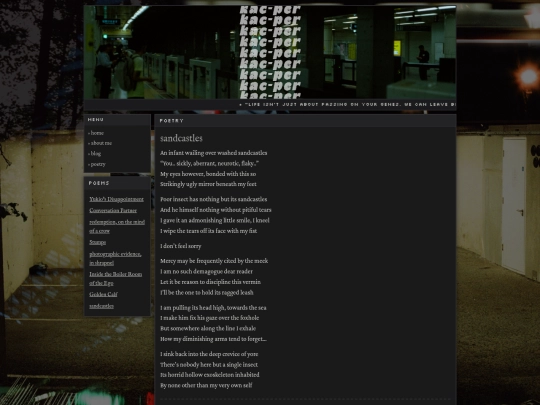Open the poem 'redemption, on the mind of a crow'
The width and height of the screenshot is (540, 405).
click(117, 226)
